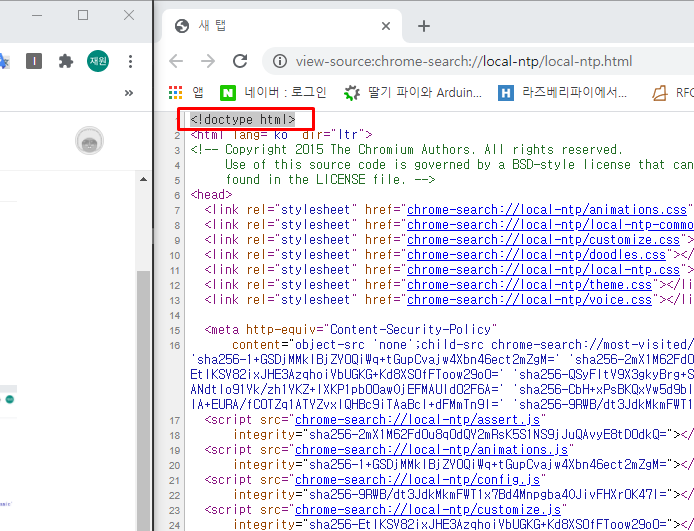Close the 새 탭 tab
This screenshot has height=531, width=694.
coord(386,26)
